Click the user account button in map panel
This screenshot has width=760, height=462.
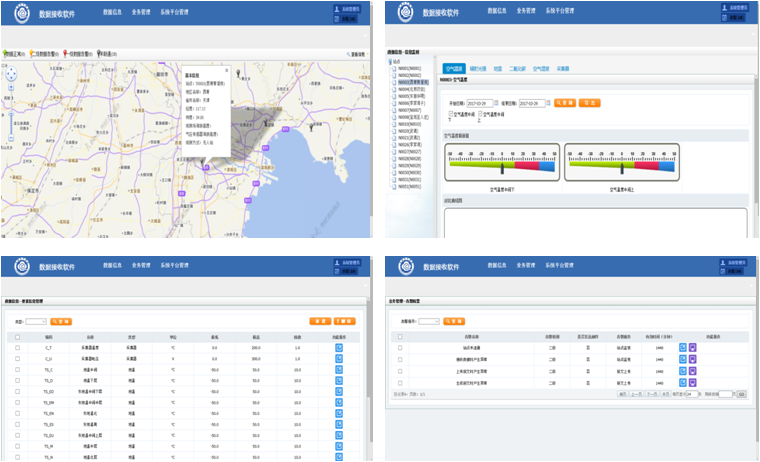tap(347, 9)
